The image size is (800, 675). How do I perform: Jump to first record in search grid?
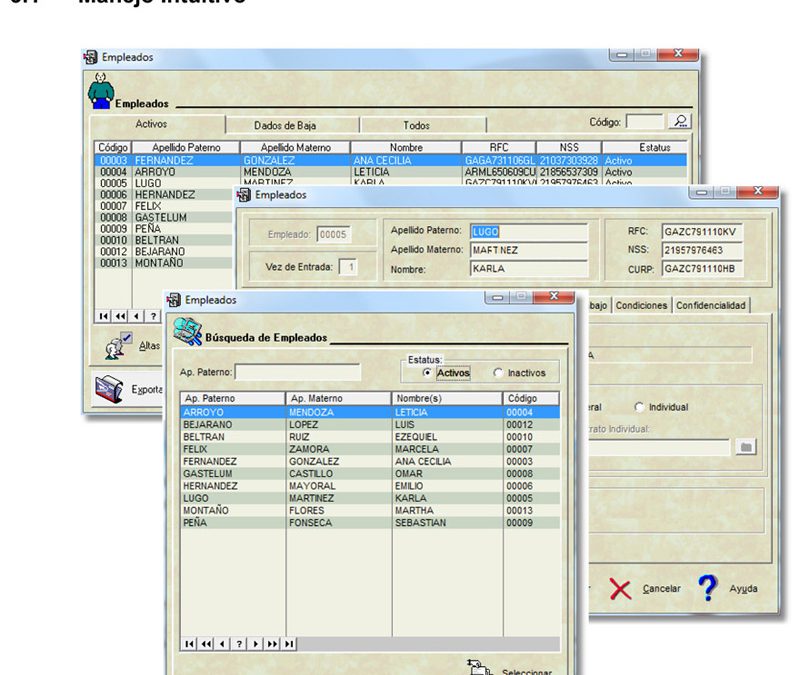click(x=188, y=643)
